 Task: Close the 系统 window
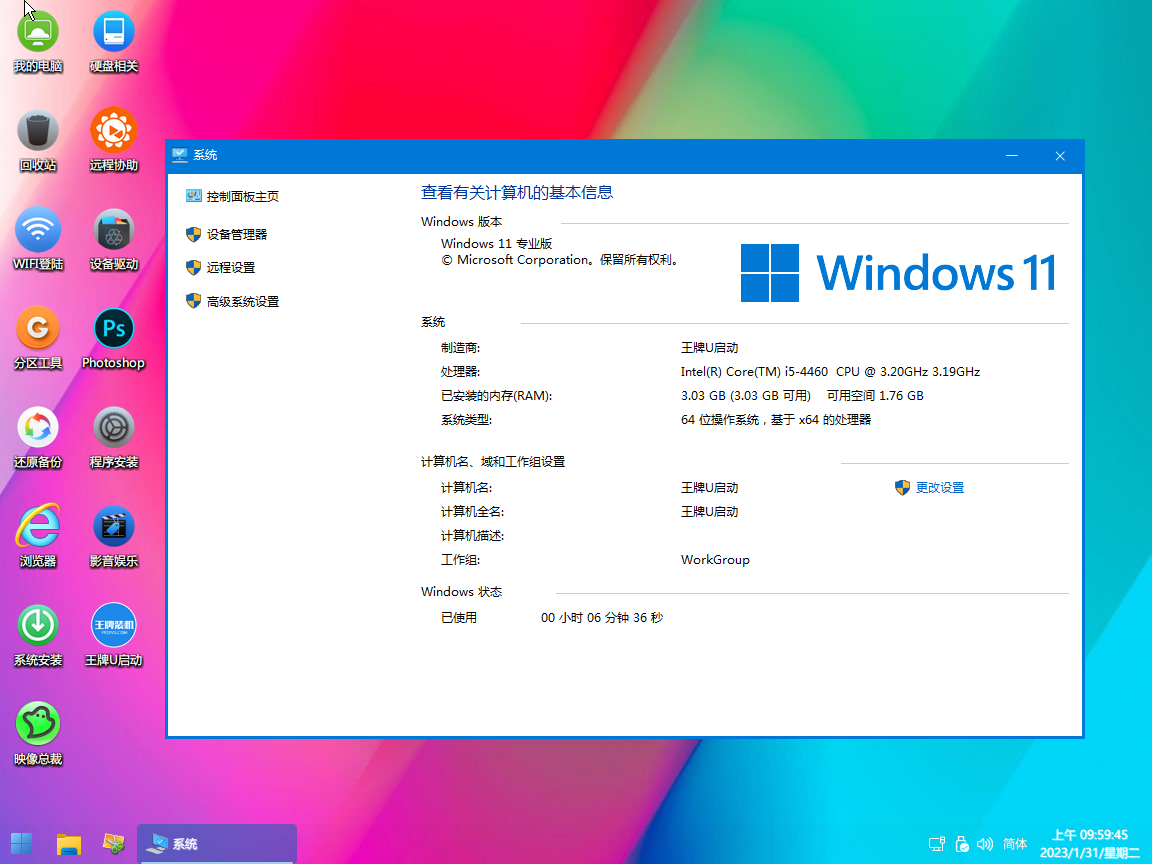[x=1060, y=156]
